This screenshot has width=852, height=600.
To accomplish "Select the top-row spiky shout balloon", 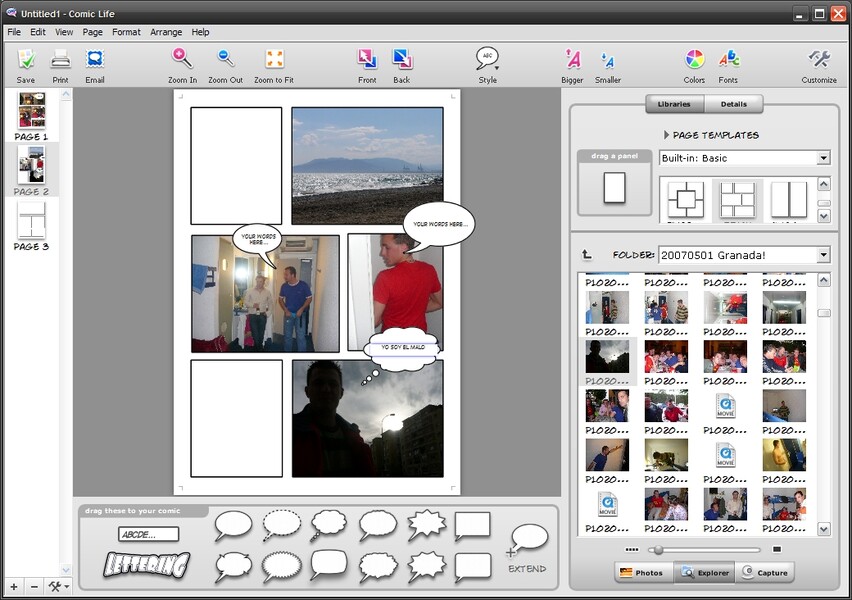I will (x=427, y=525).
